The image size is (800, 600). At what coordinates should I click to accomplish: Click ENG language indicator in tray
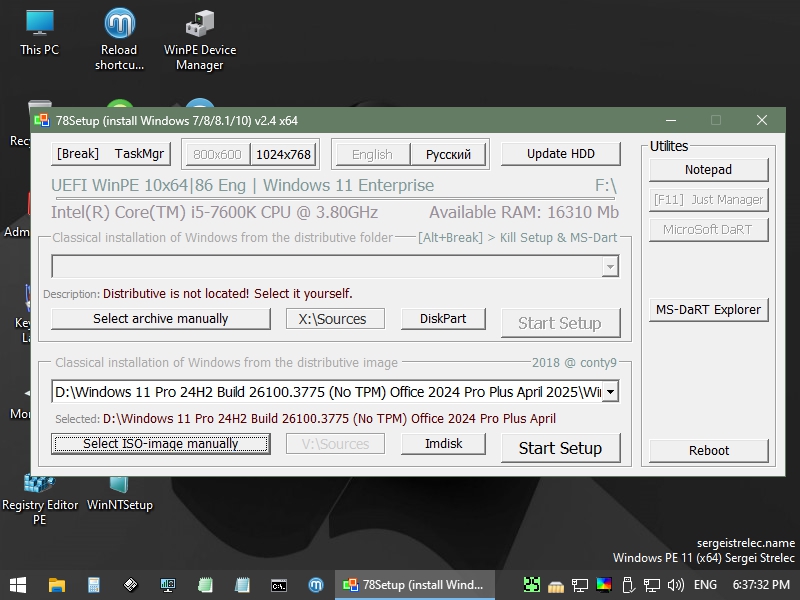705,584
